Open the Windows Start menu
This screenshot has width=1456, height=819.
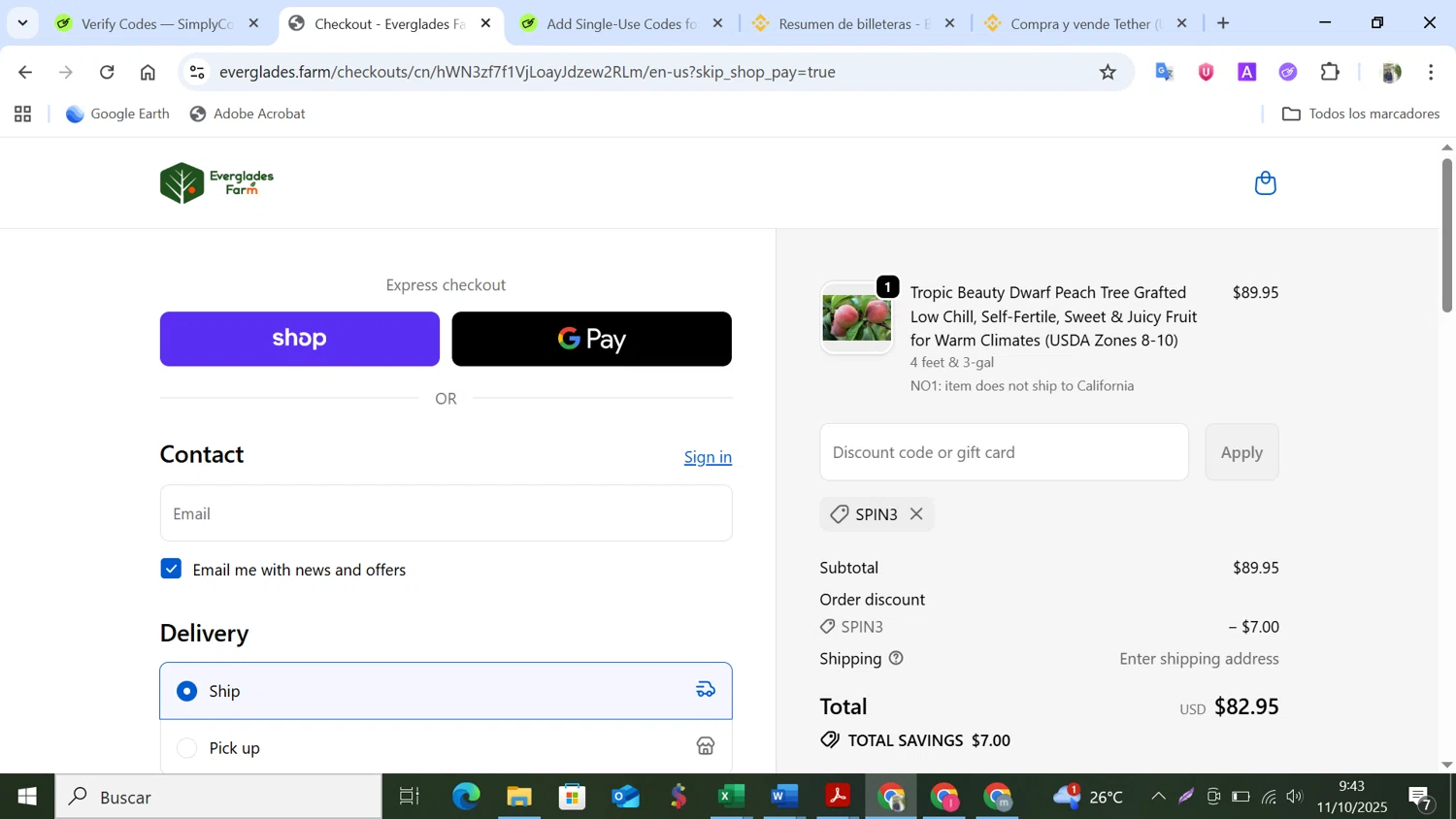click(27, 797)
